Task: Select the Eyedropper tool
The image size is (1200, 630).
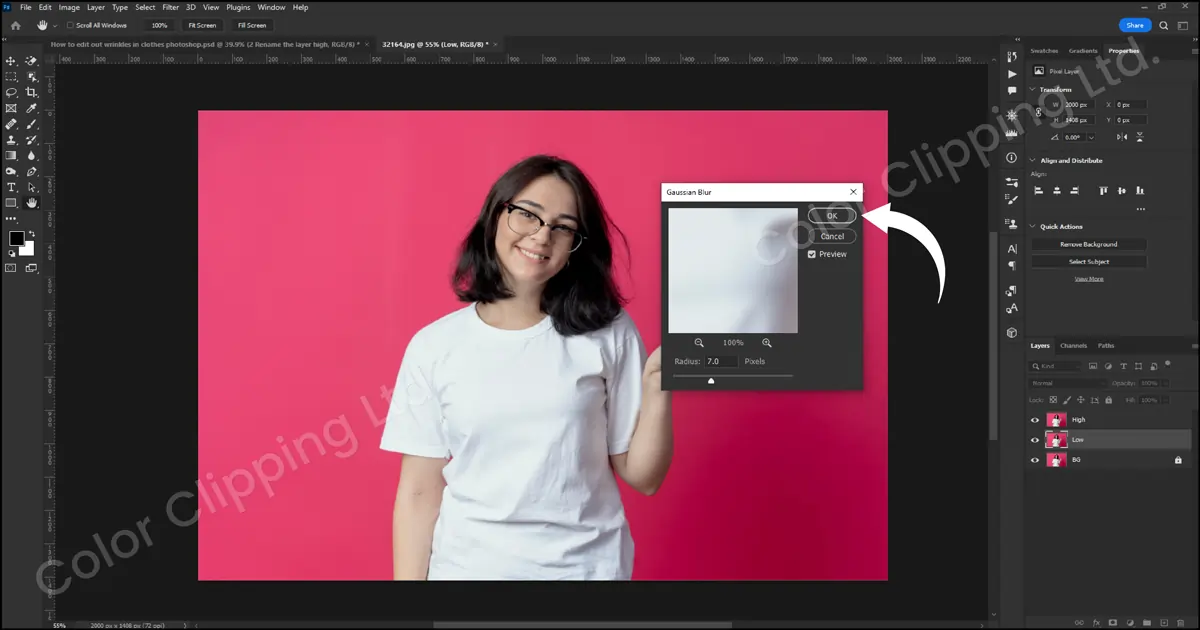Action: tap(32, 109)
